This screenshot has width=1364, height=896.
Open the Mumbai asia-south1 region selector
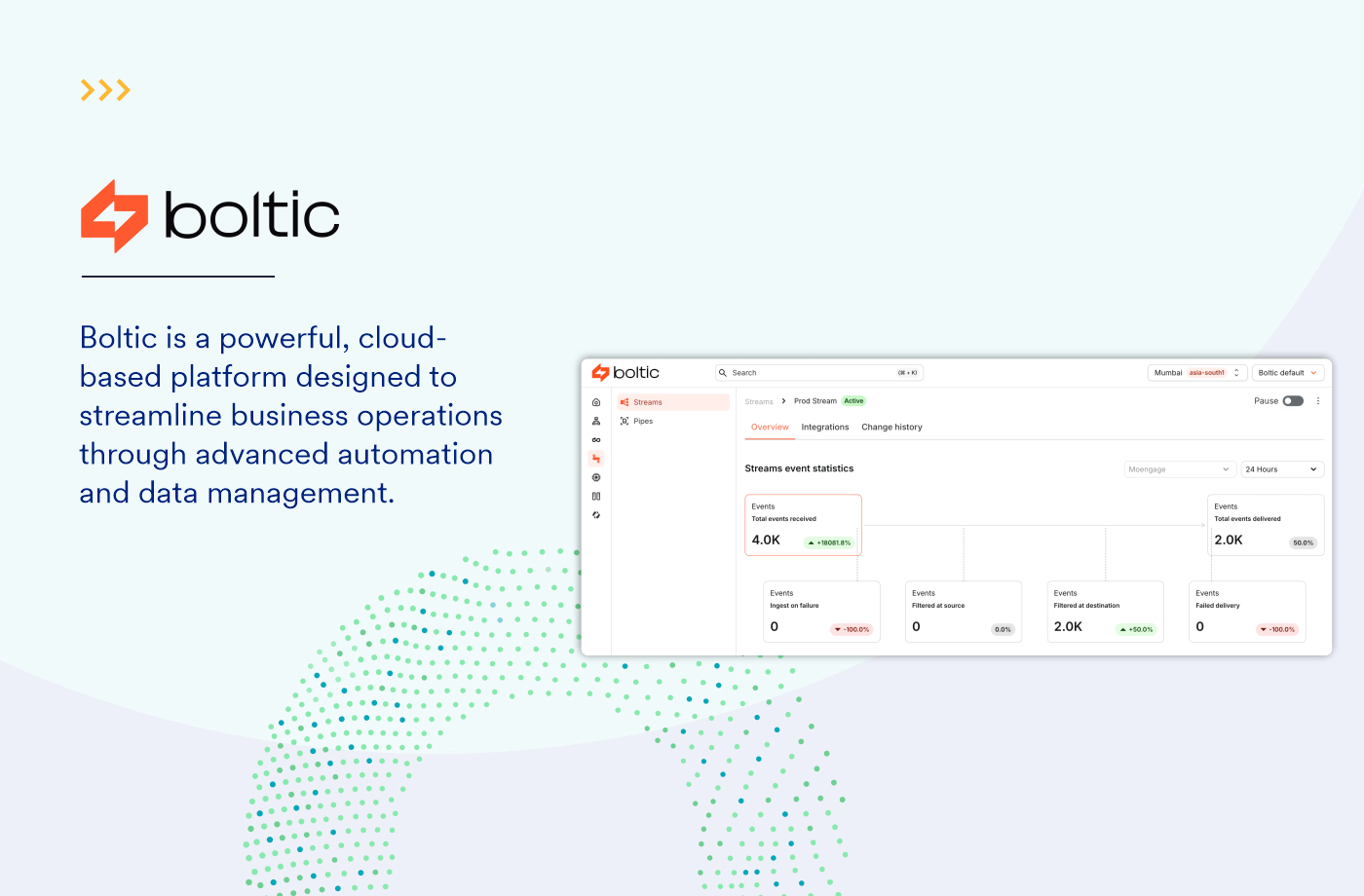(x=1197, y=373)
